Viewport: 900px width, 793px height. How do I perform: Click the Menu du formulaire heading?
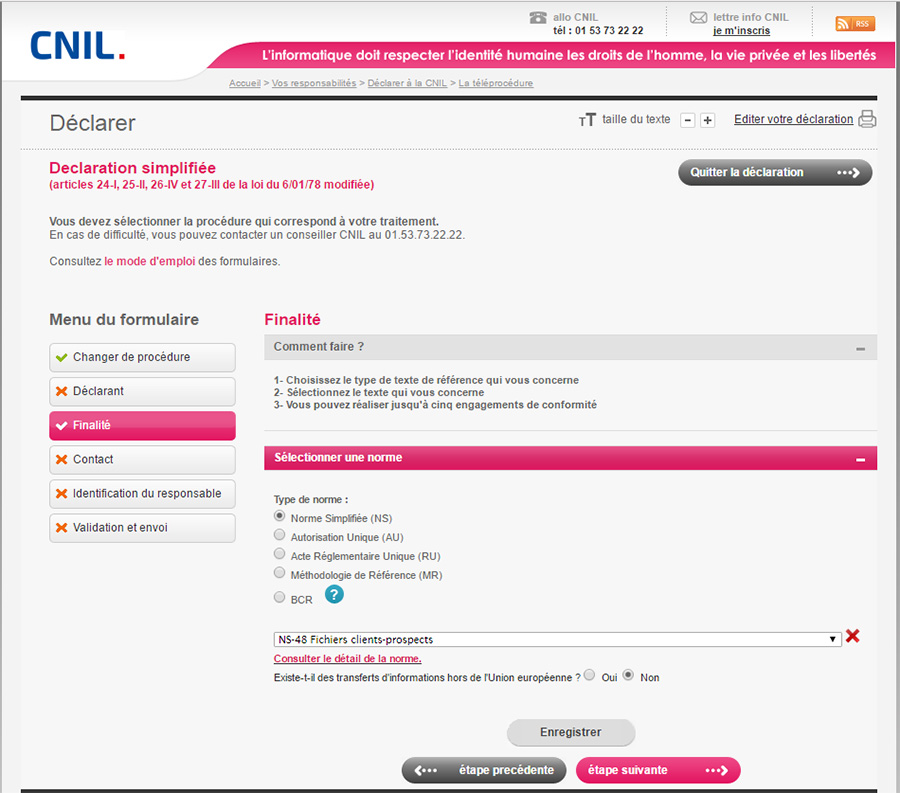(124, 320)
